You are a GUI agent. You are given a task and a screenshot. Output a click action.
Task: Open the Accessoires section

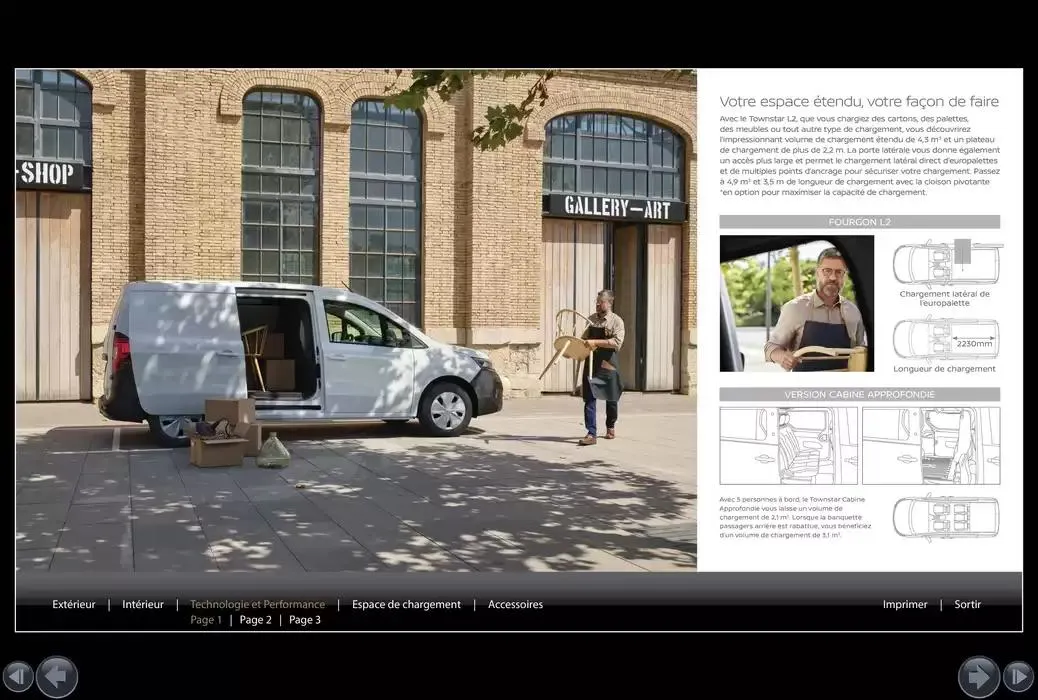click(x=515, y=604)
